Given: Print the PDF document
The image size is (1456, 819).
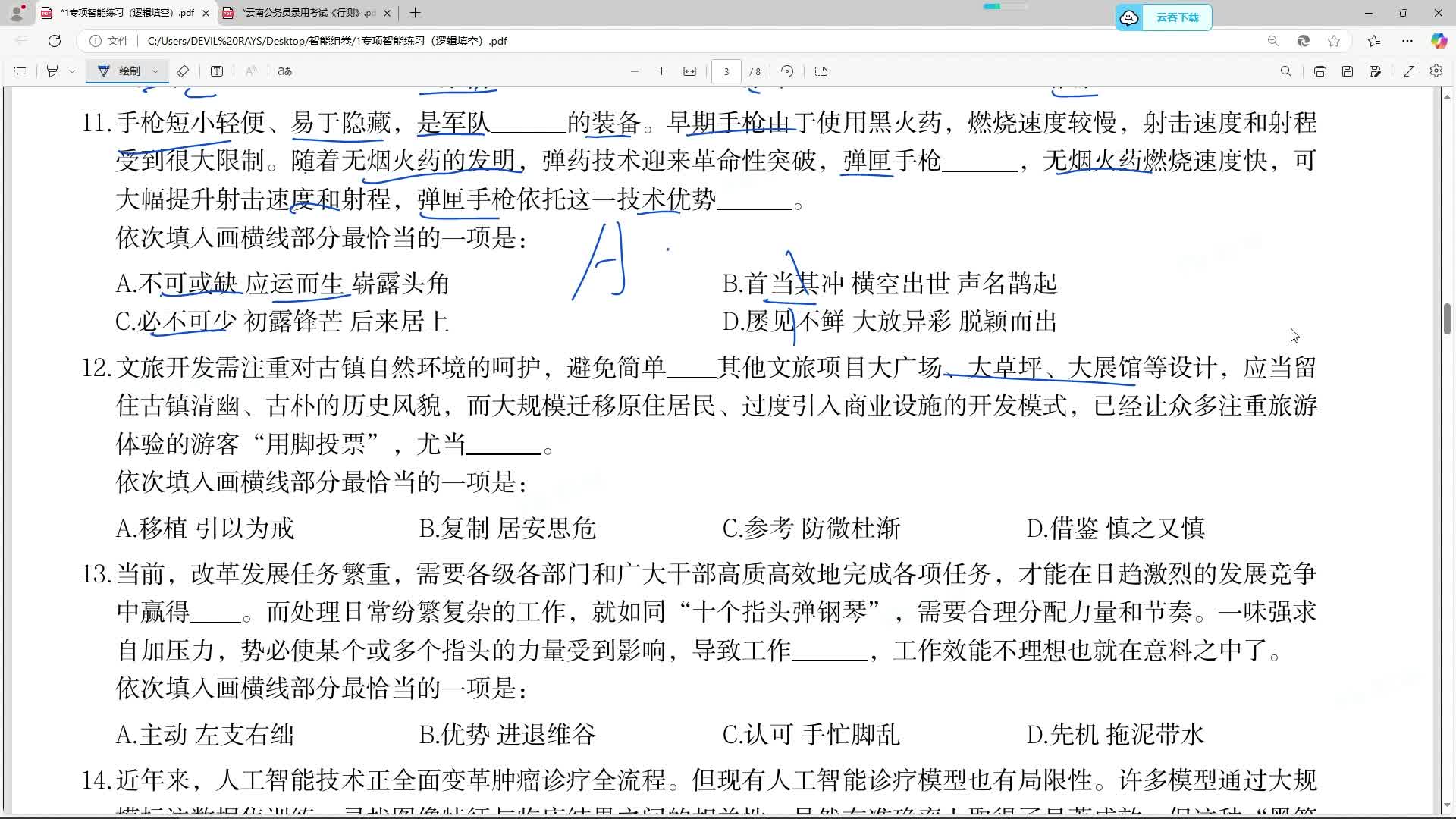Looking at the screenshot, I should click(x=1320, y=71).
